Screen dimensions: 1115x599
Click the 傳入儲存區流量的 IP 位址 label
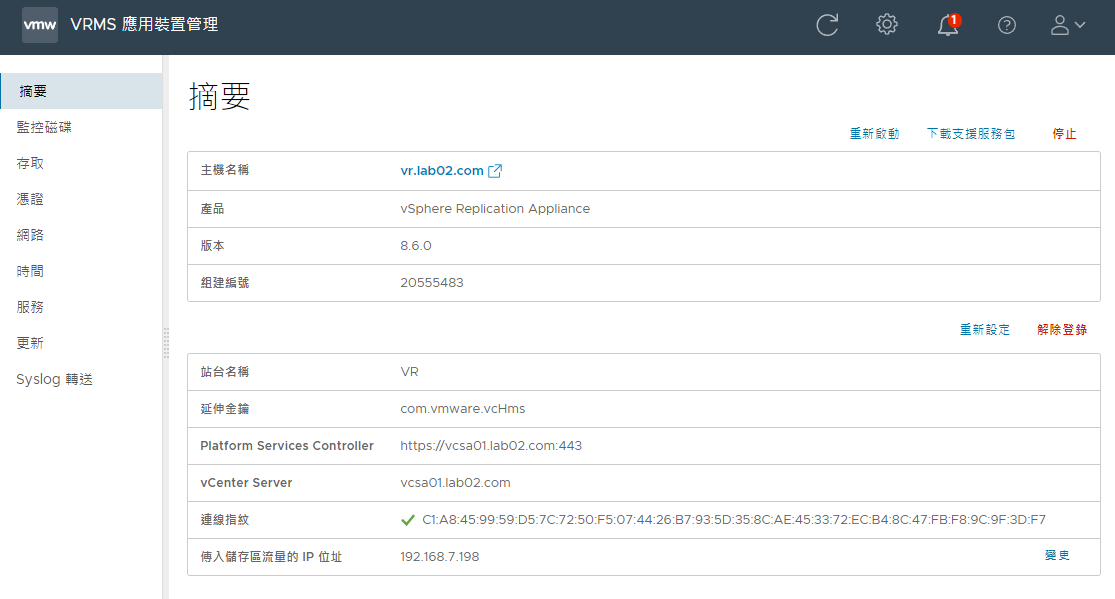pos(271,557)
